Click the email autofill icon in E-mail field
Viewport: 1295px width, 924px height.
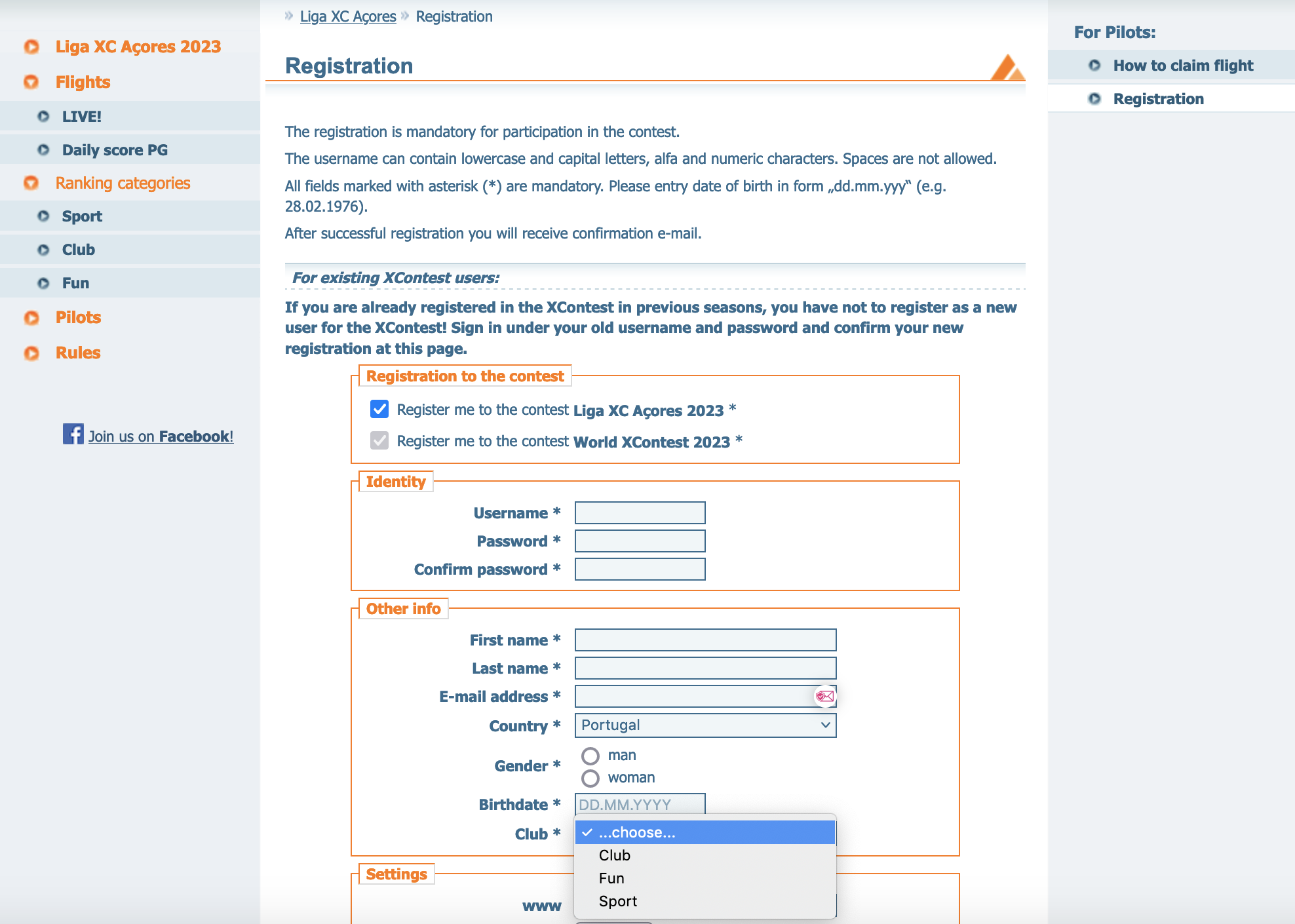pyautogui.click(x=825, y=696)
